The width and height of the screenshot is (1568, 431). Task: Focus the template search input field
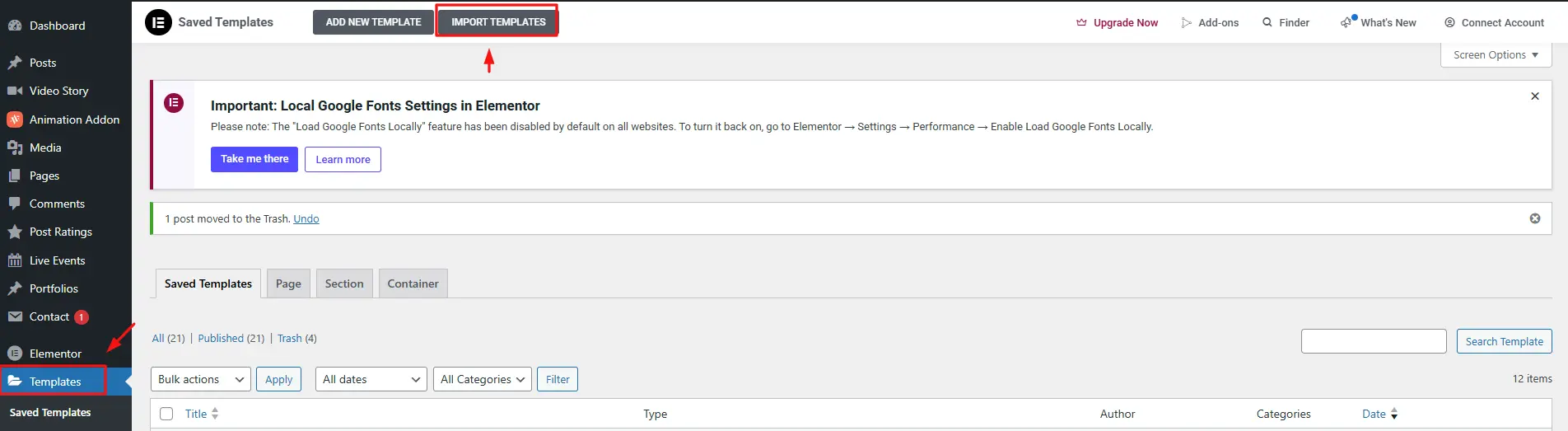pyautogui.click(x=1373, y=341)
